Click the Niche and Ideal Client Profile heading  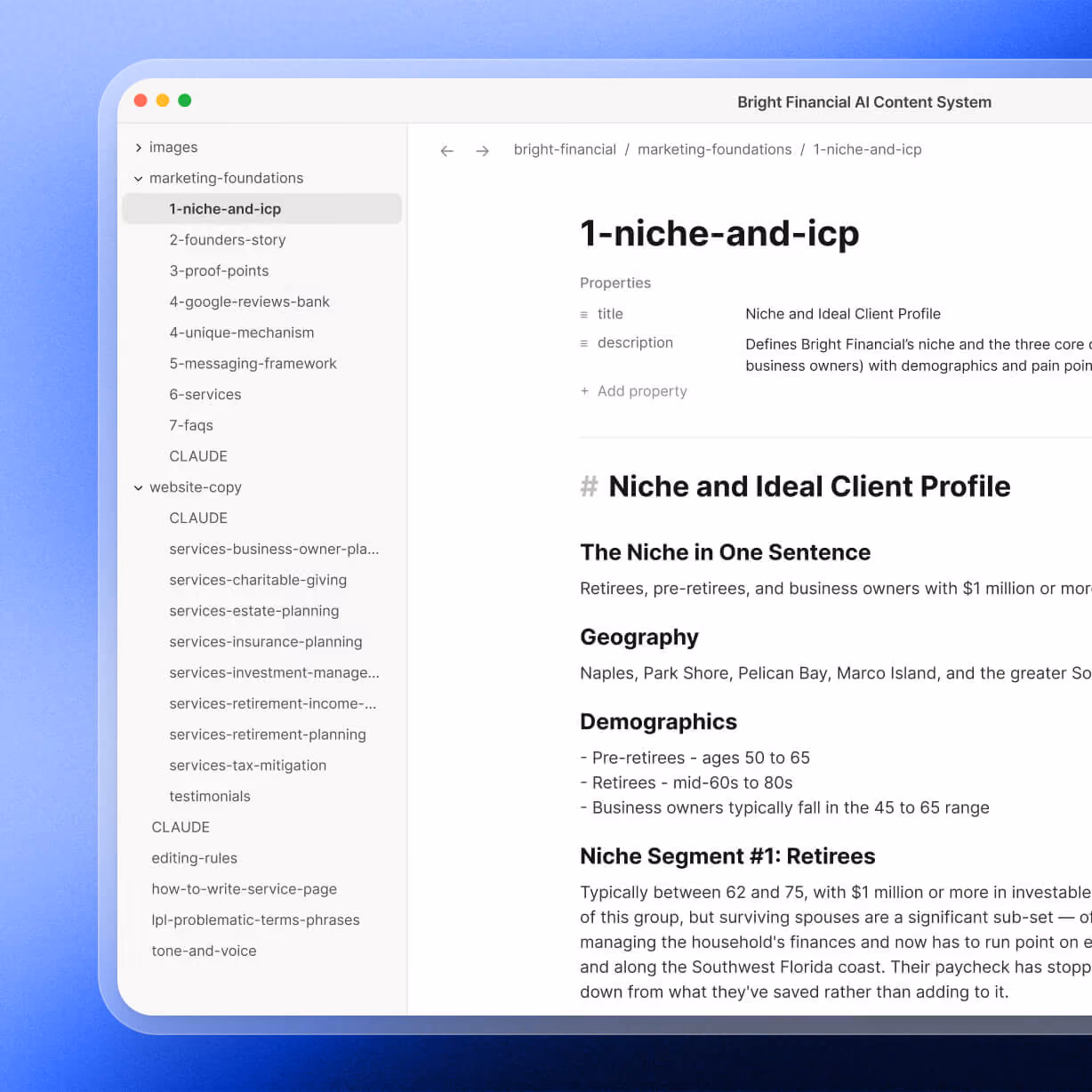pos(809,487)
